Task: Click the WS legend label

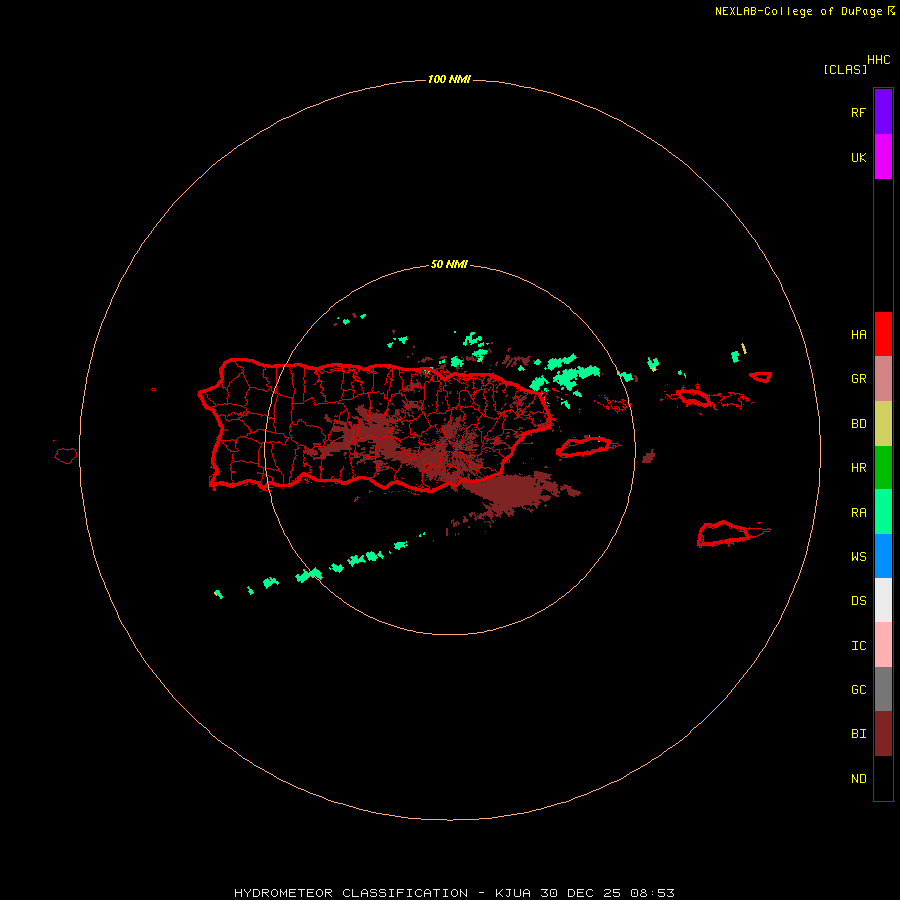Action: click(858, 556)
